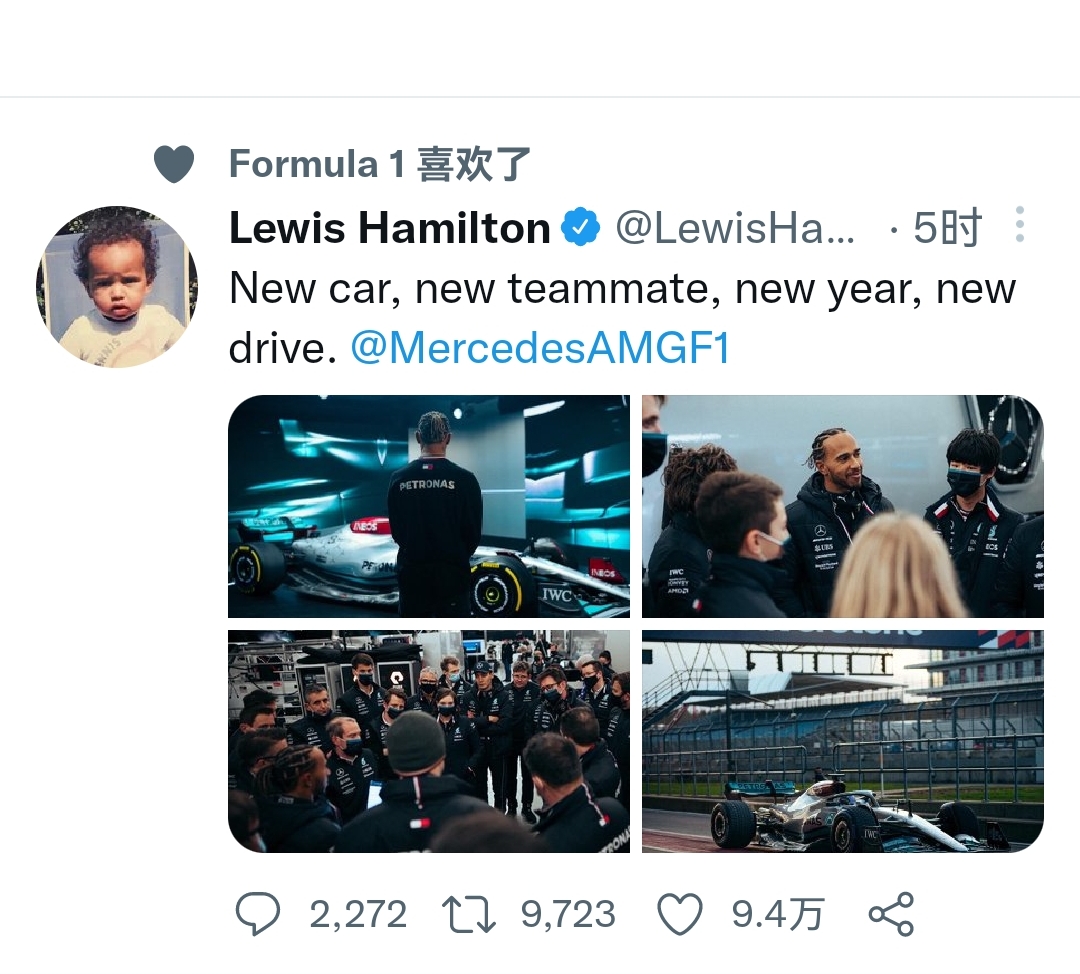View photo of car on the track
The image size is (1080, 974).
pyautogui.click(x=842, y=741)
